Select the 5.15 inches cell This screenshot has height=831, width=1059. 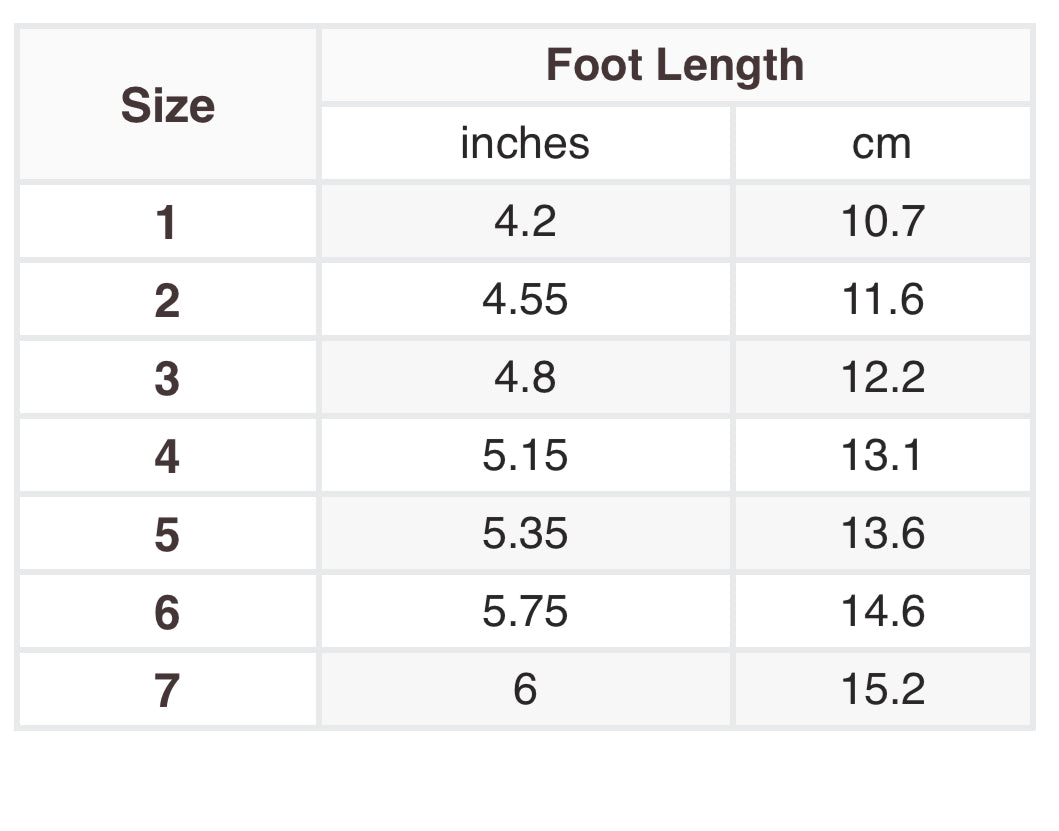[x=525, y=455]
